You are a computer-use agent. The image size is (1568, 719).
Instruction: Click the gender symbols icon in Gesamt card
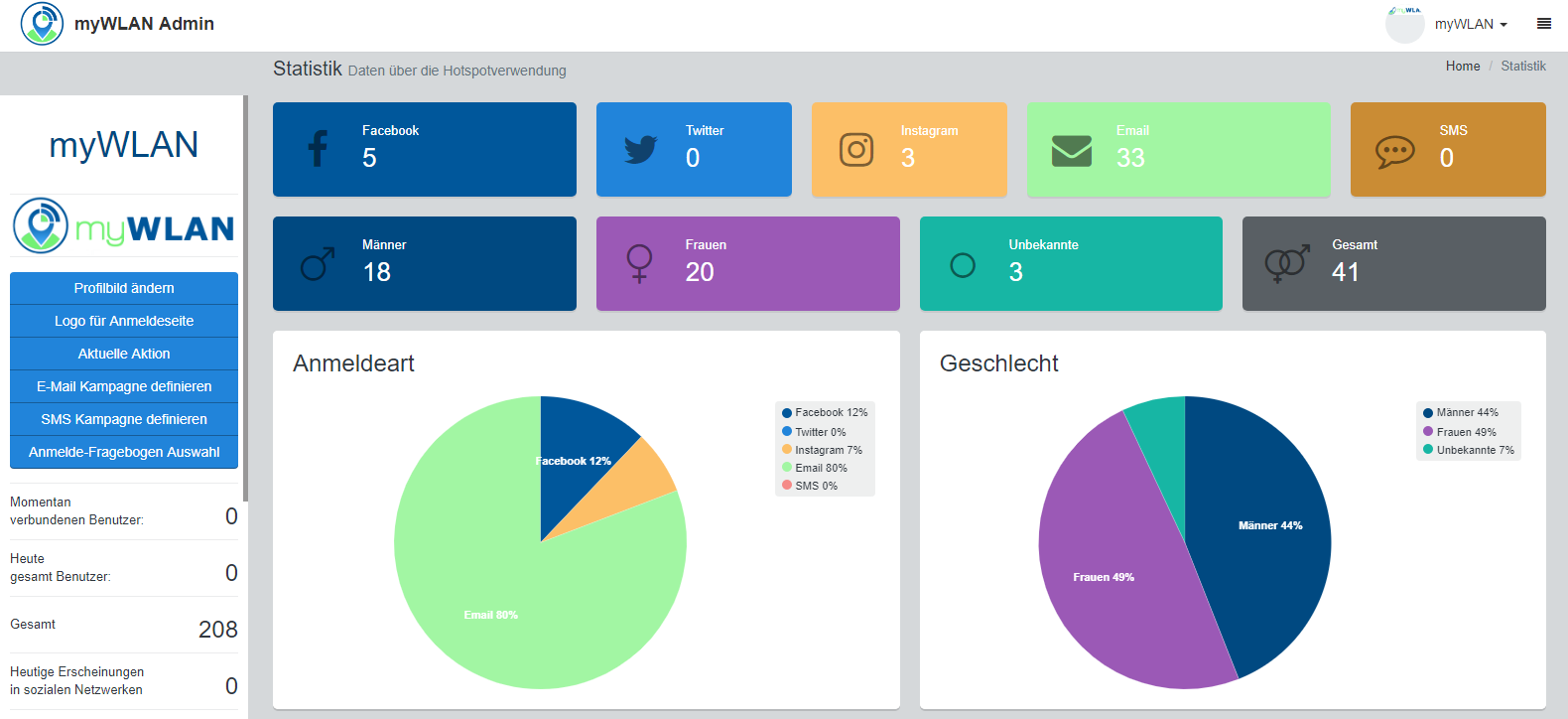1286,264
